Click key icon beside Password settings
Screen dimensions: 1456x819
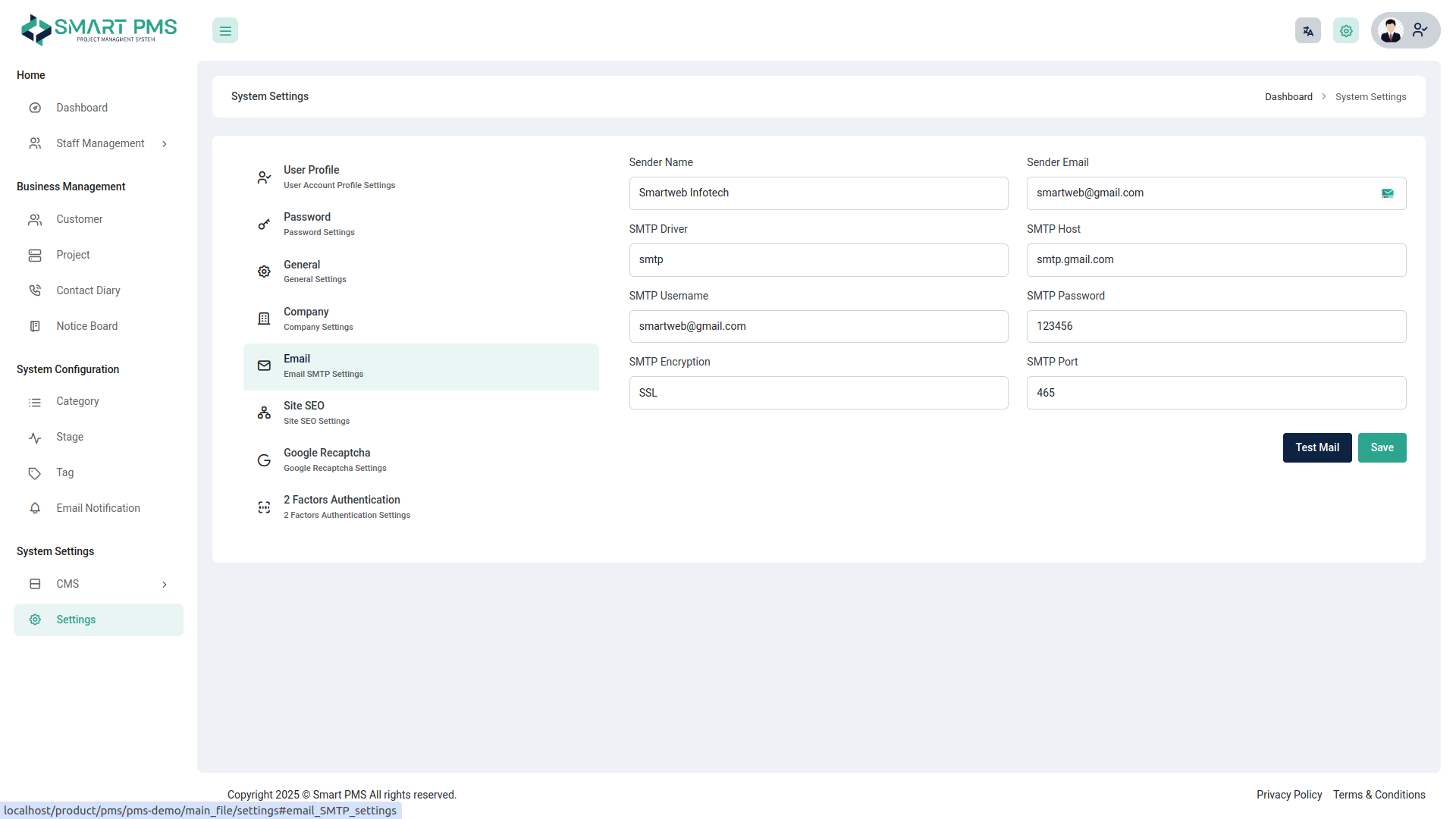coord(264,224)
